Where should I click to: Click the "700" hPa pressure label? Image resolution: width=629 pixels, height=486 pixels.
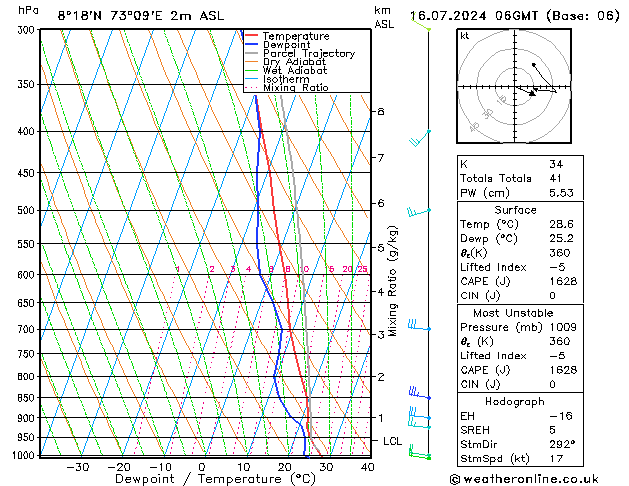pos(26,330)
